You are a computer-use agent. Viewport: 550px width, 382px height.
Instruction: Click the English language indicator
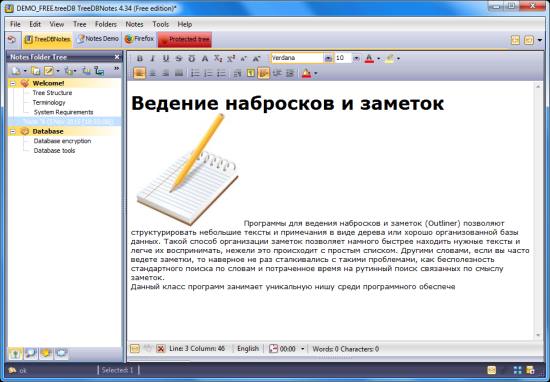248,349
